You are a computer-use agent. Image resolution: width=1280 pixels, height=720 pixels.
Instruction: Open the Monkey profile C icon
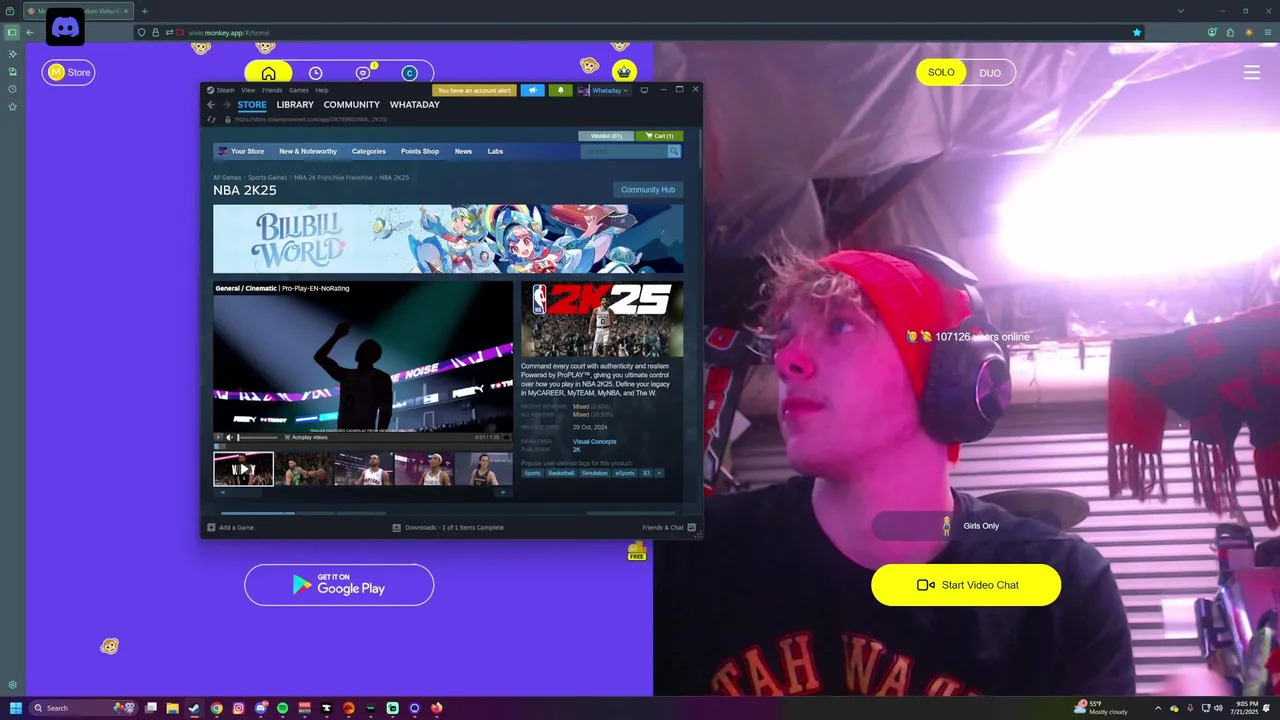[x=409, y=73]
